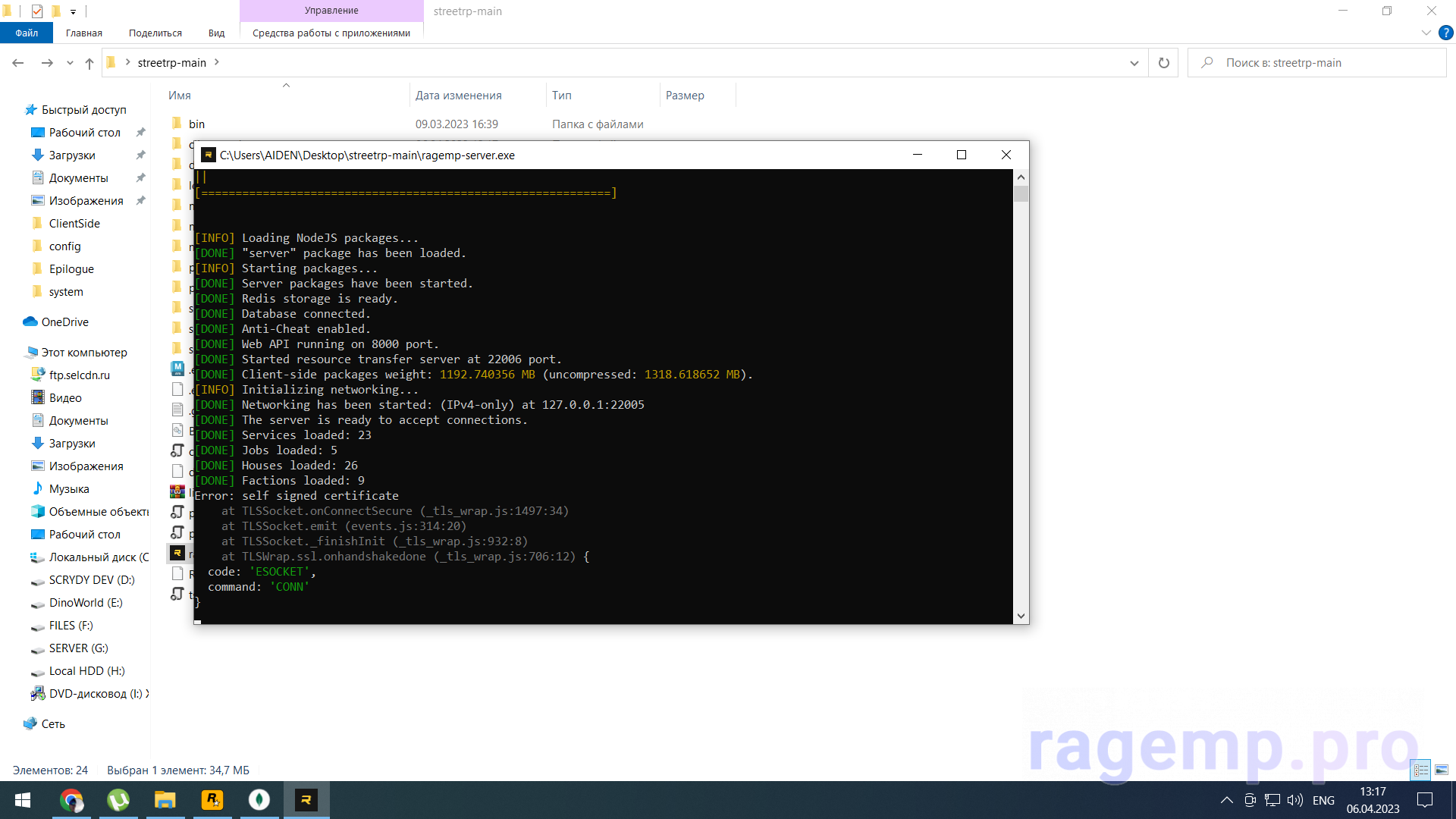This screenshot has height=819, width=1456.
Task: Open ftp.selcdn.ru network location
Action: (x=79, y=375)
